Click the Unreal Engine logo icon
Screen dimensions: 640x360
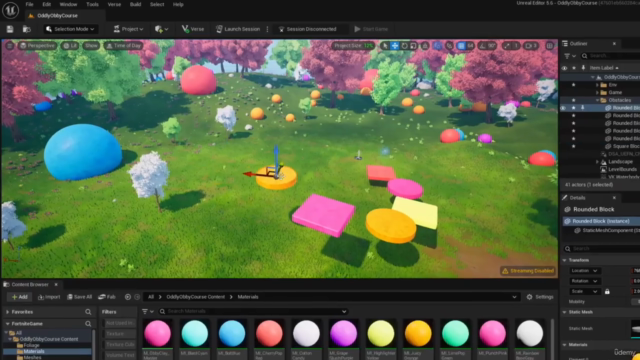point(10,10)
